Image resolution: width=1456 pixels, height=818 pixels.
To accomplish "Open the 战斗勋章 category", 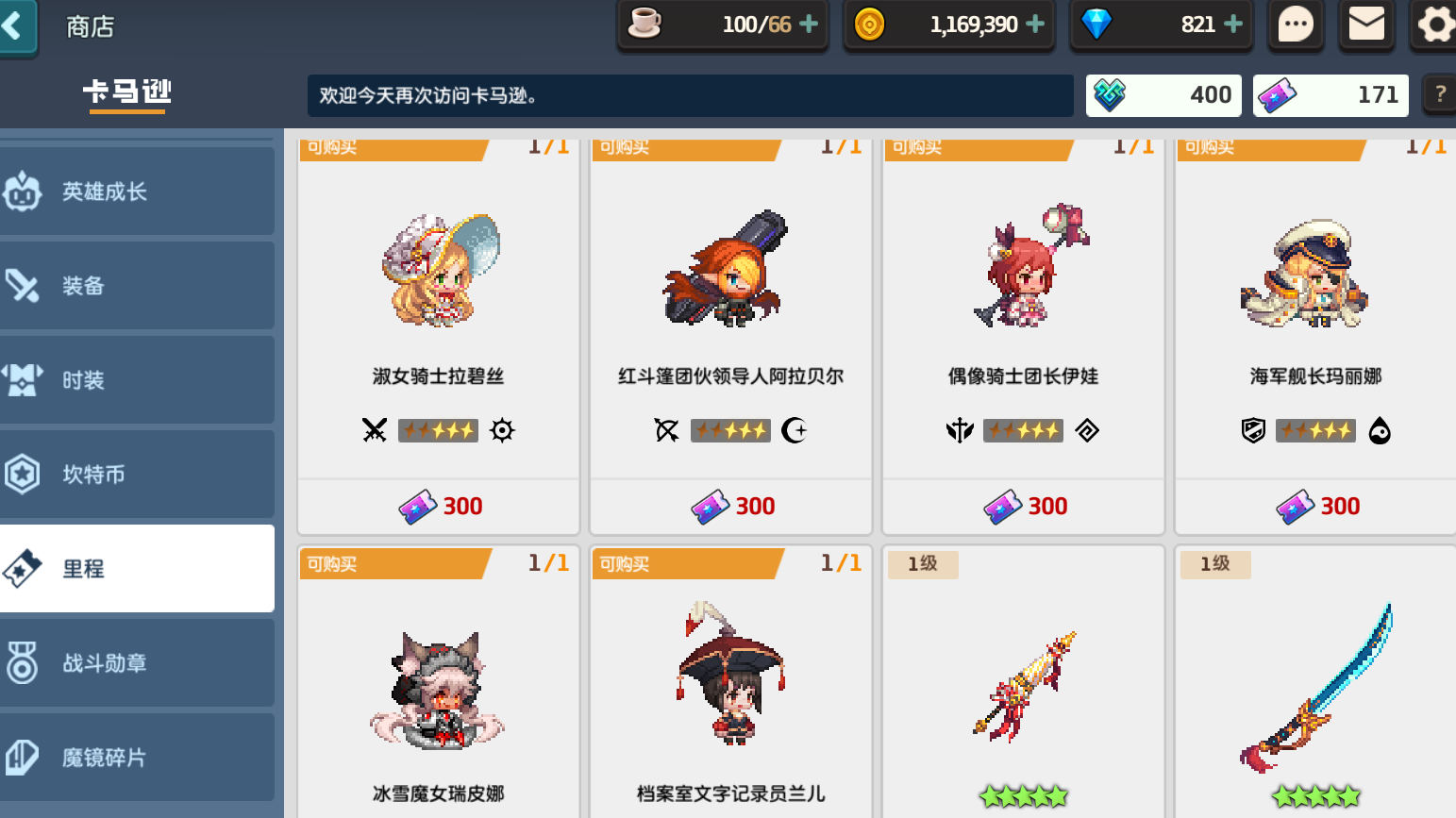I will [137, 663].
